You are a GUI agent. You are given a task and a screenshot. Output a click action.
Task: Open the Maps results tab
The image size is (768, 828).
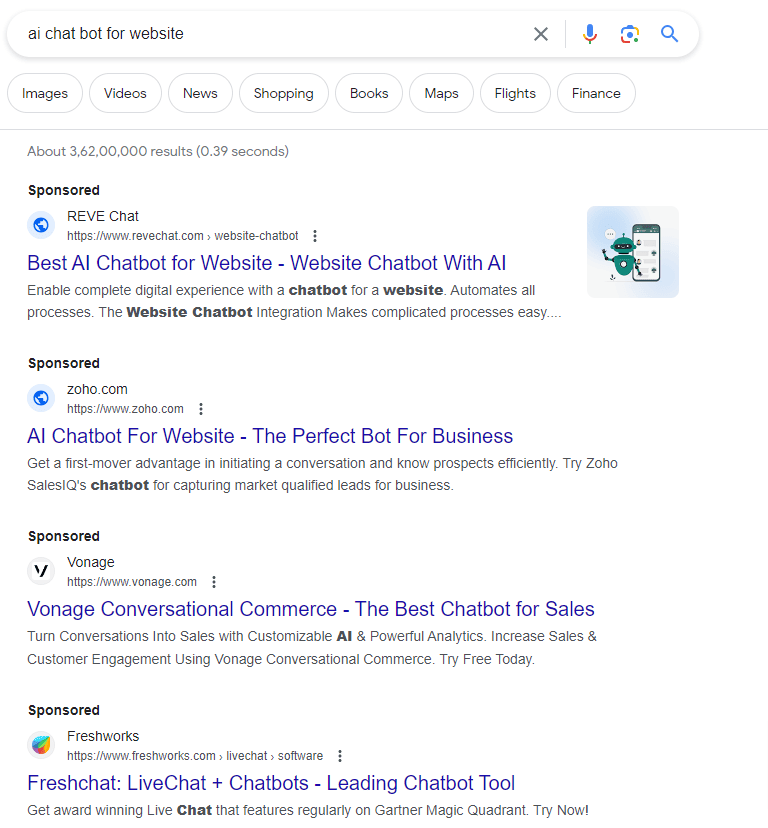point(441,93)
